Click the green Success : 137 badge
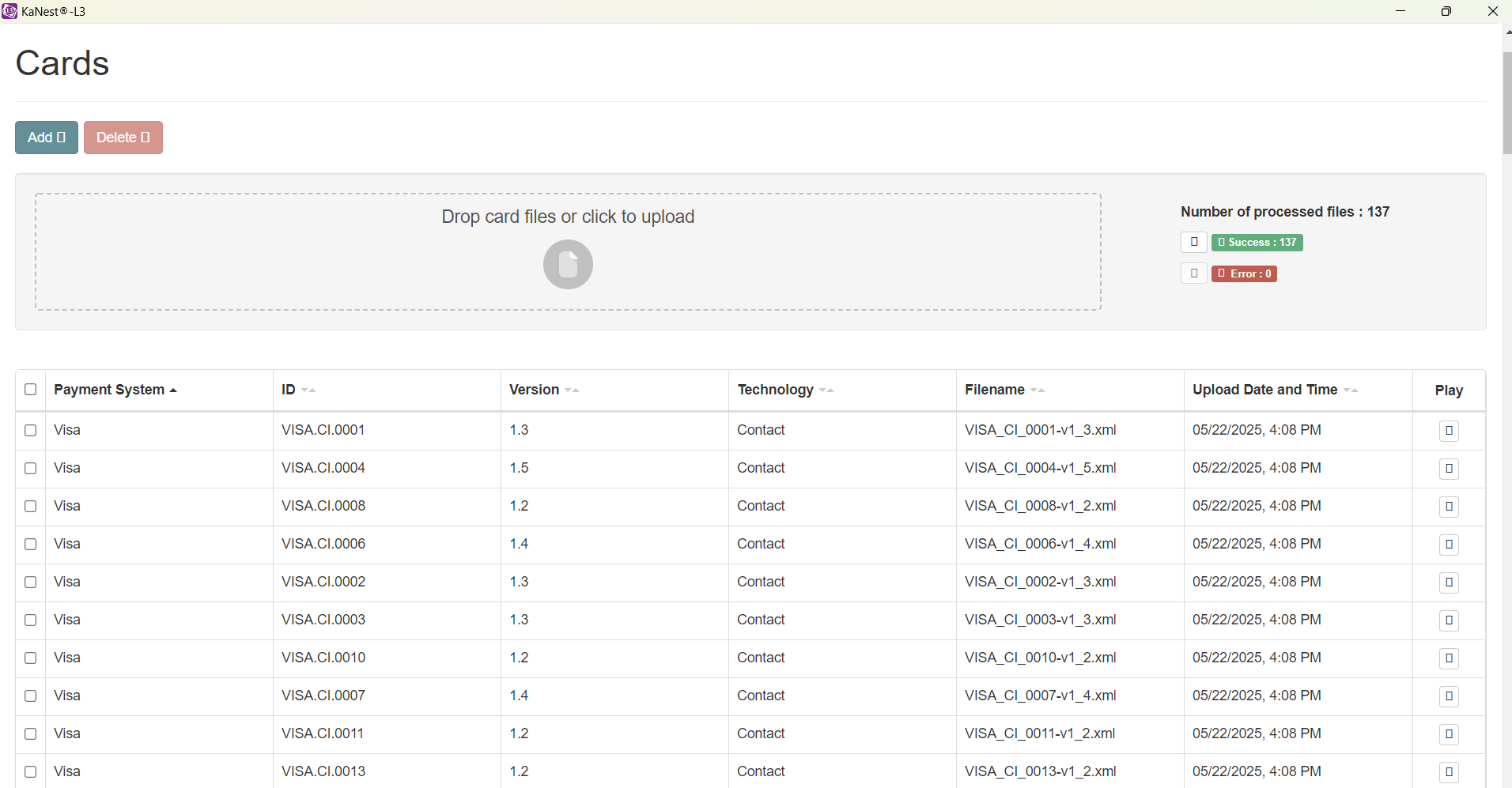Screen dimensions: 1512x788 click(1257, 242)
